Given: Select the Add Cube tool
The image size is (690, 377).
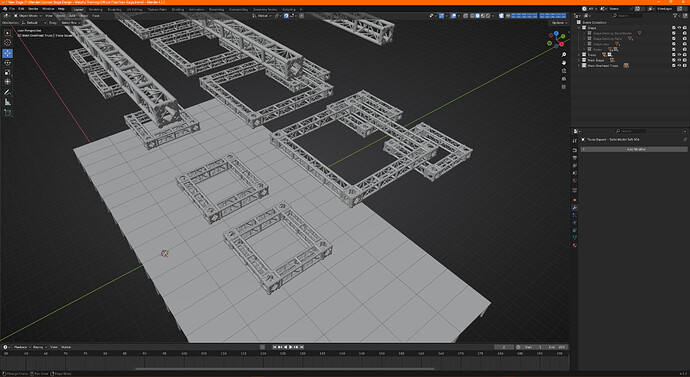Looking at the screenshot, I should [7, 113].
